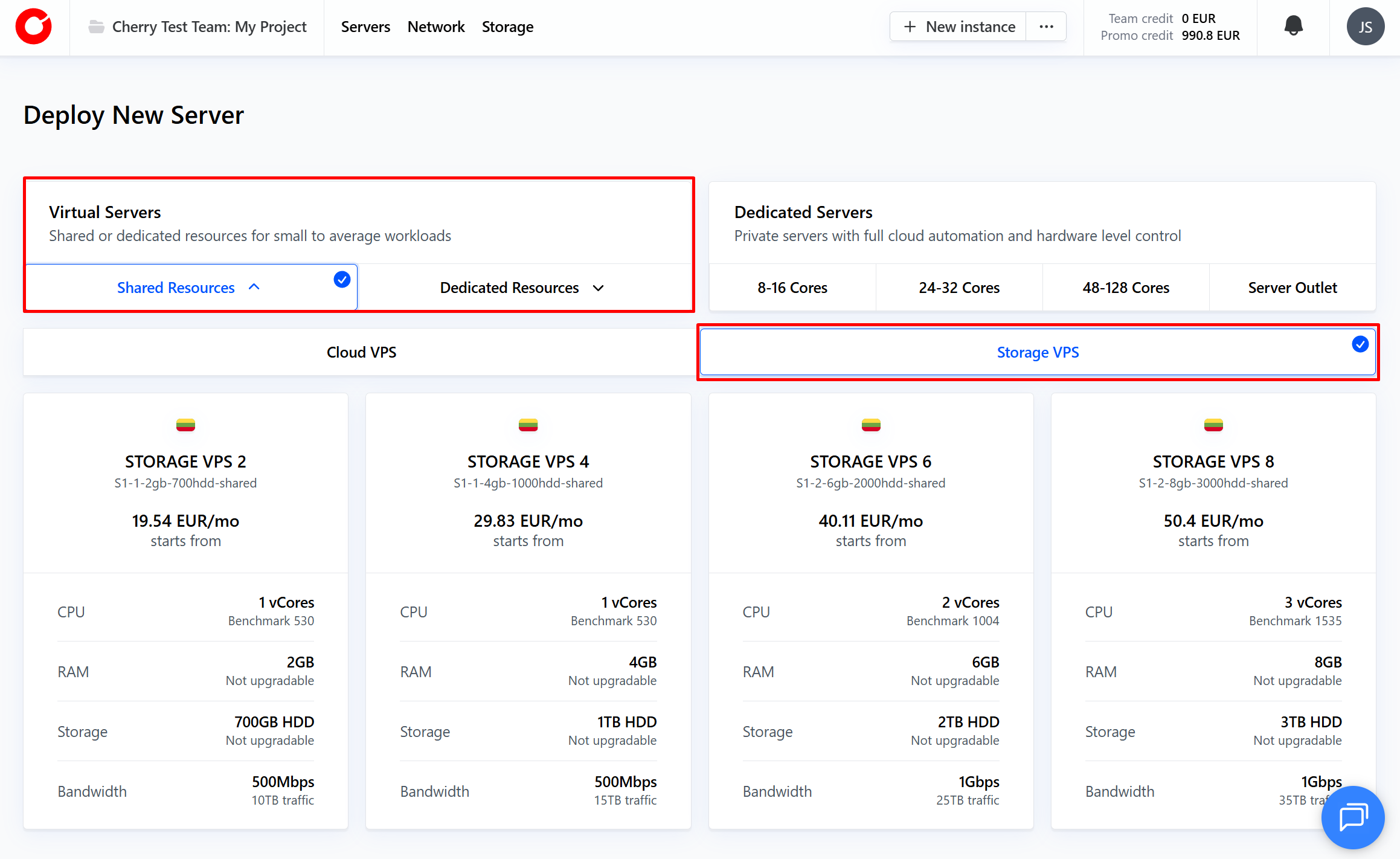Open the live chat widget
The image size is (1400, 859).
coord(1353,817)
